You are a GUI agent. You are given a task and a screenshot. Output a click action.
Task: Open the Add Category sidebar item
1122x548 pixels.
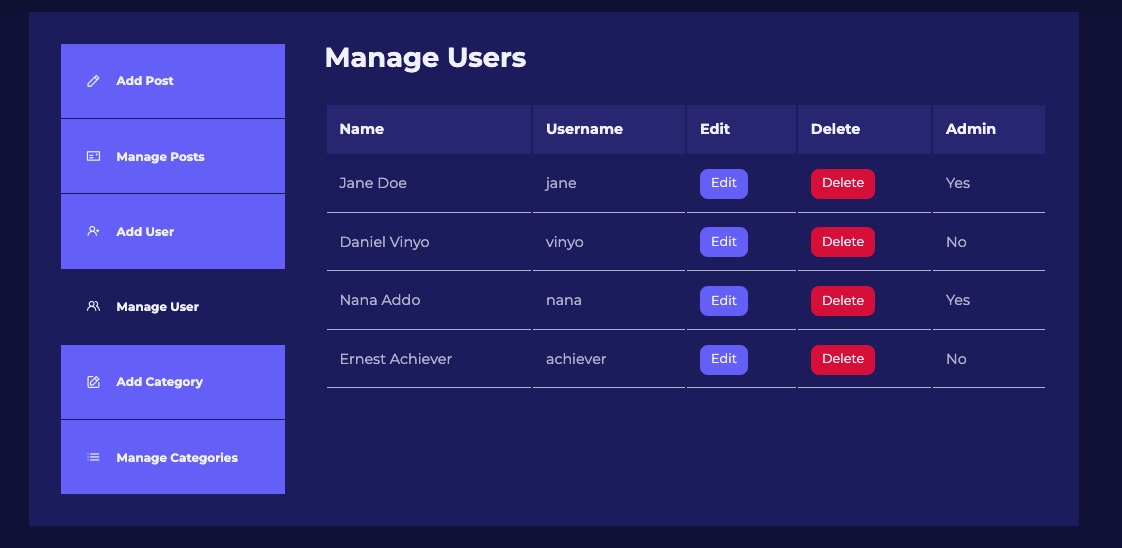[x=172, y=382]
